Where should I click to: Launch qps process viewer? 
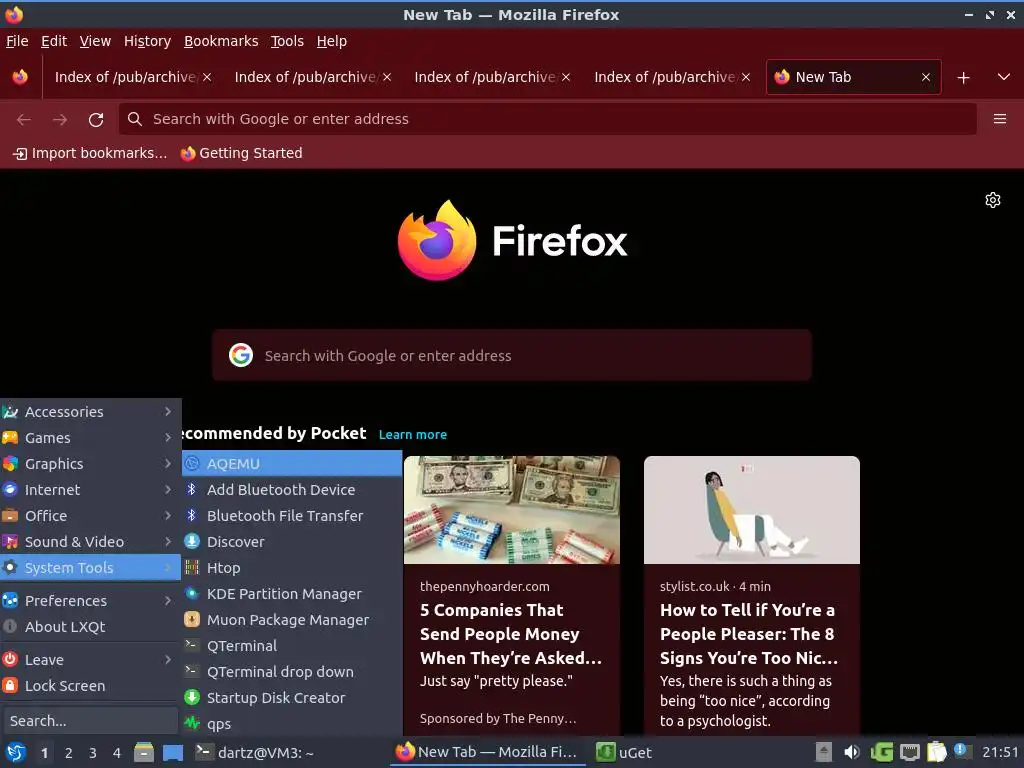point(292,724)
